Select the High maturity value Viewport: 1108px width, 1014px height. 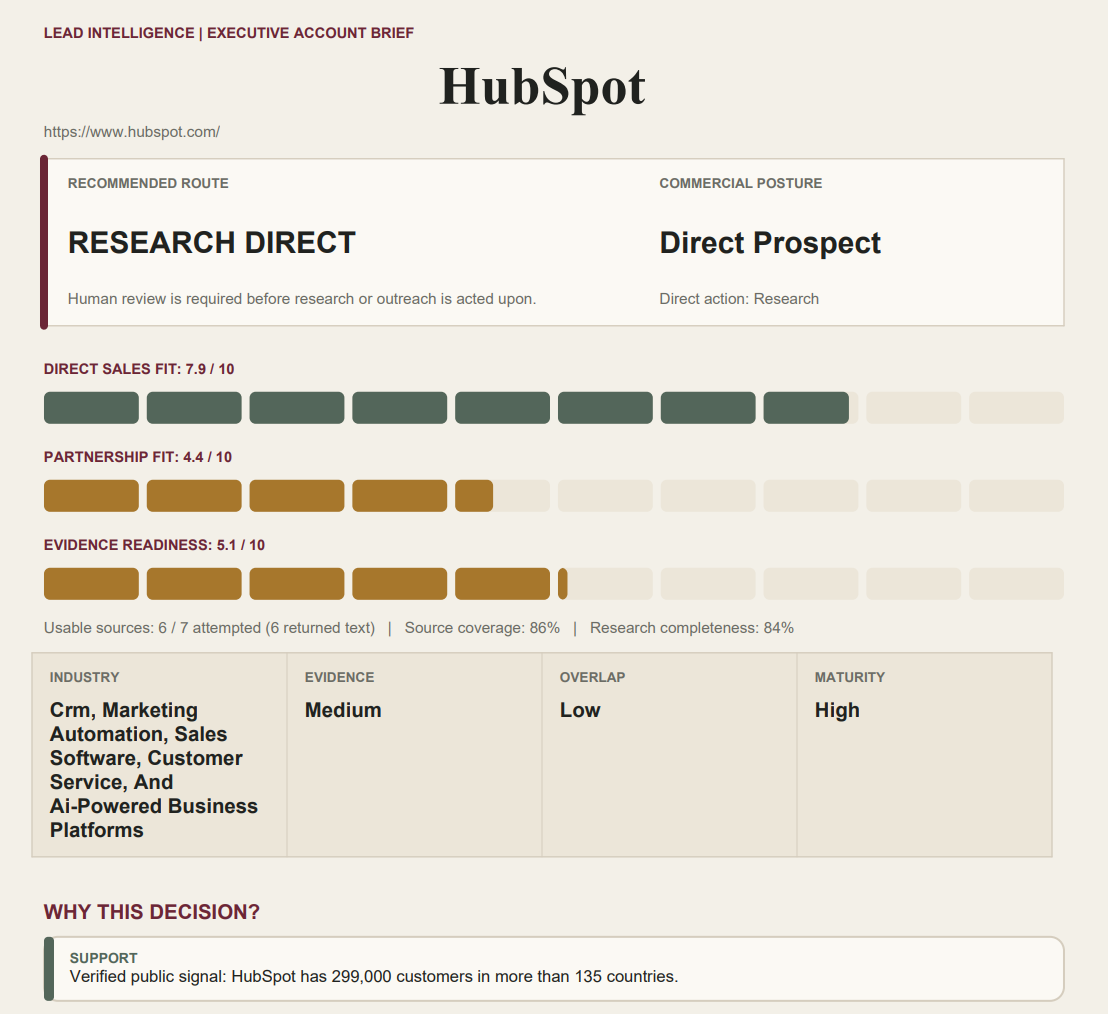click(837, 710)
